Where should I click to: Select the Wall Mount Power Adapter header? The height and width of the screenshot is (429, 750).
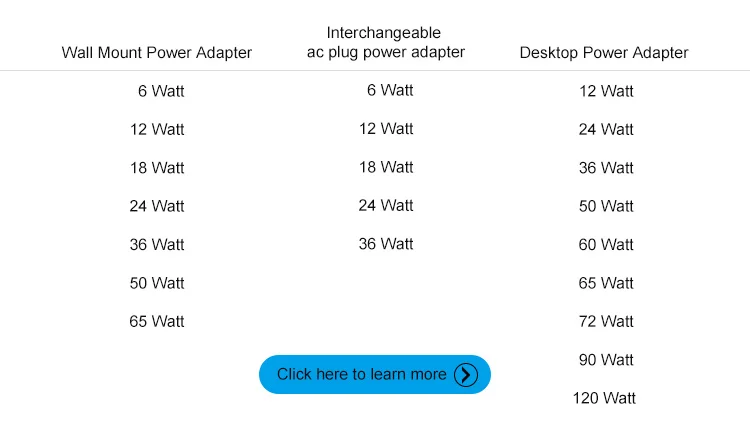156,52
